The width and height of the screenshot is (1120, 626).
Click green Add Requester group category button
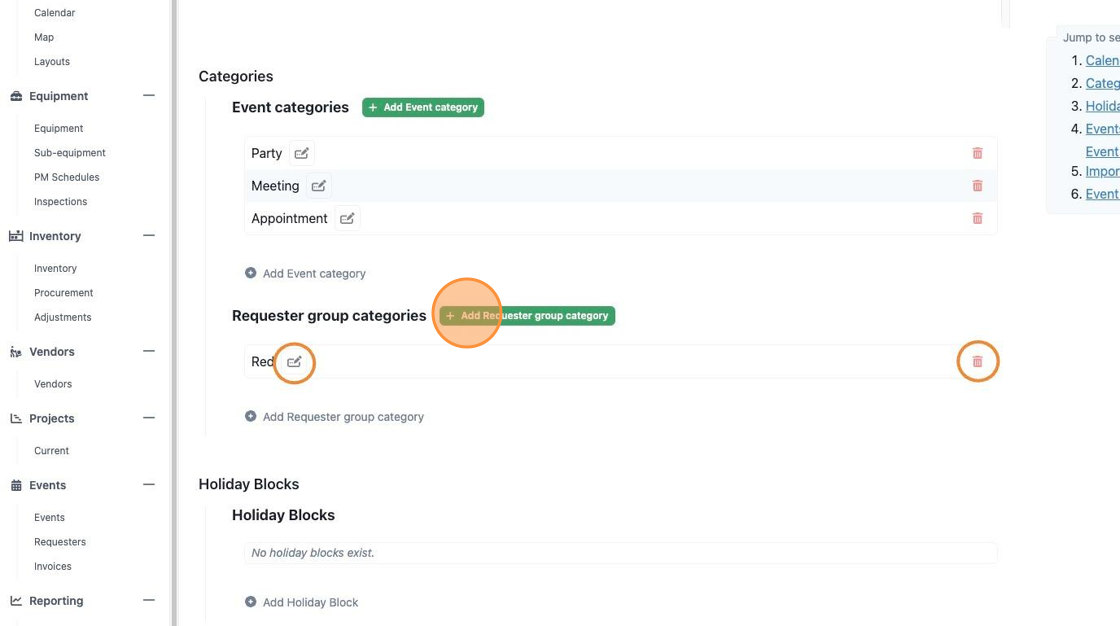click(x=527, y=316)
